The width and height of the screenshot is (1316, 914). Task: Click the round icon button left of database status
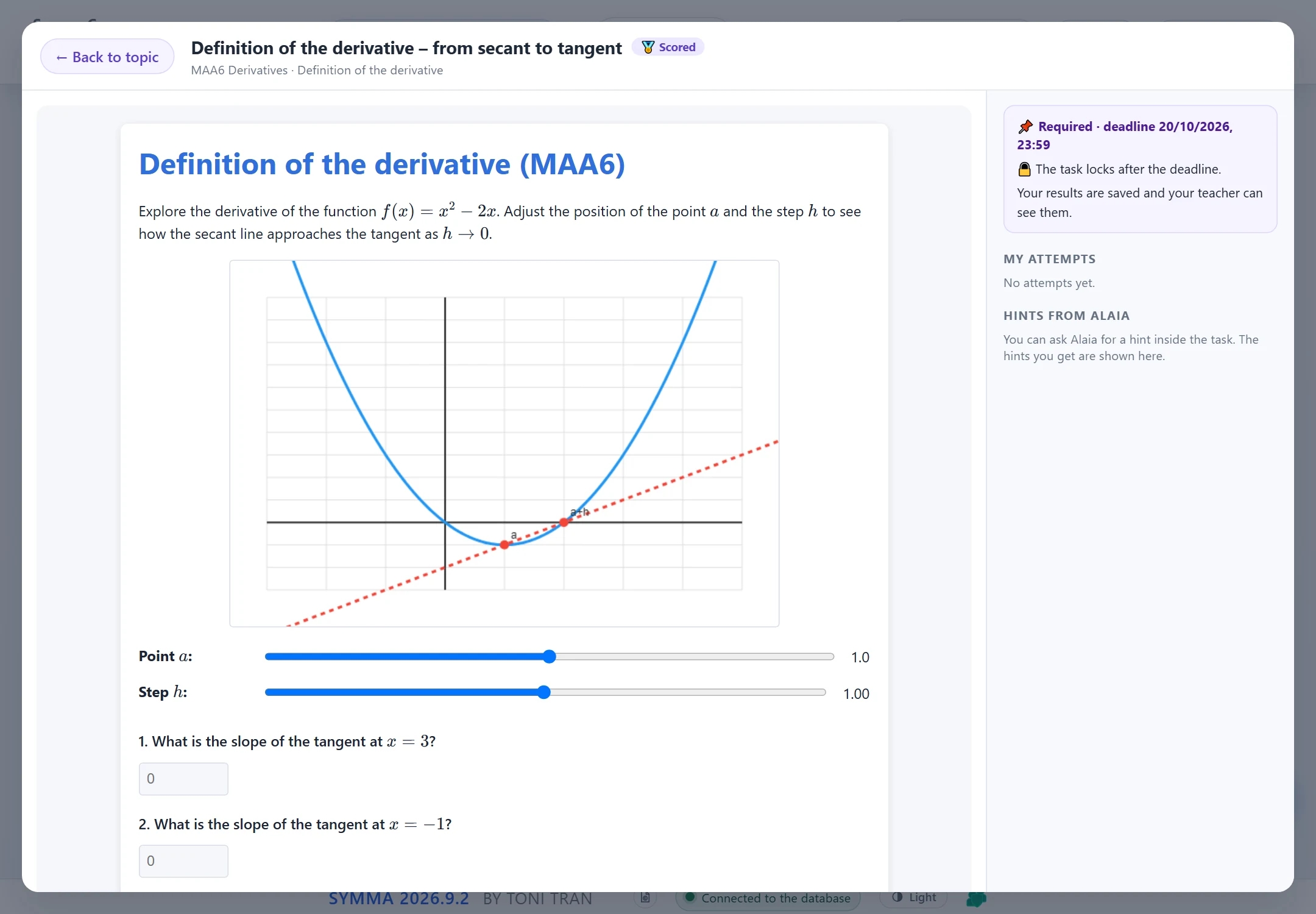645,897
